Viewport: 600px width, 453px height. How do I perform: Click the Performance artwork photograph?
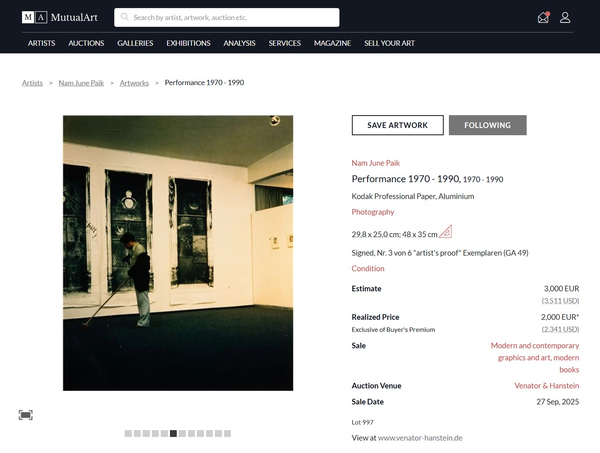178,252
